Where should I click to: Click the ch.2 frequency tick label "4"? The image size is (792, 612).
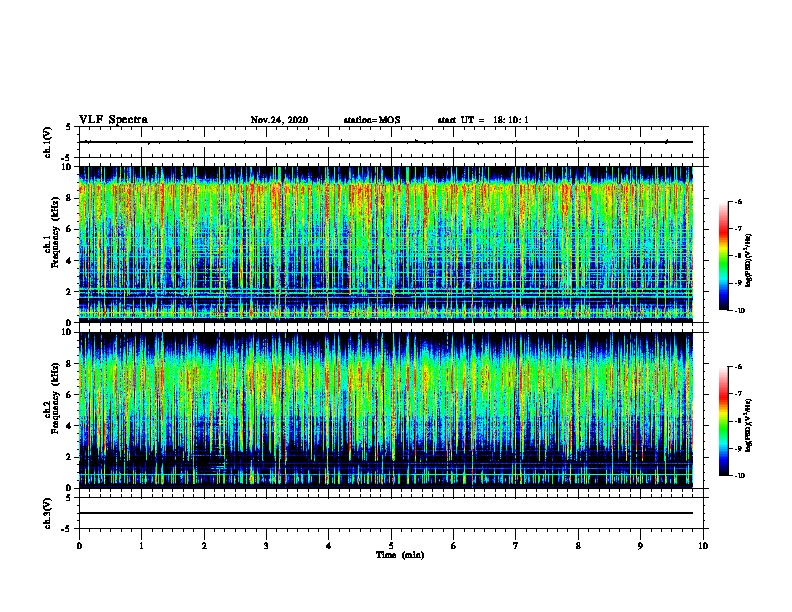point(70,426)
